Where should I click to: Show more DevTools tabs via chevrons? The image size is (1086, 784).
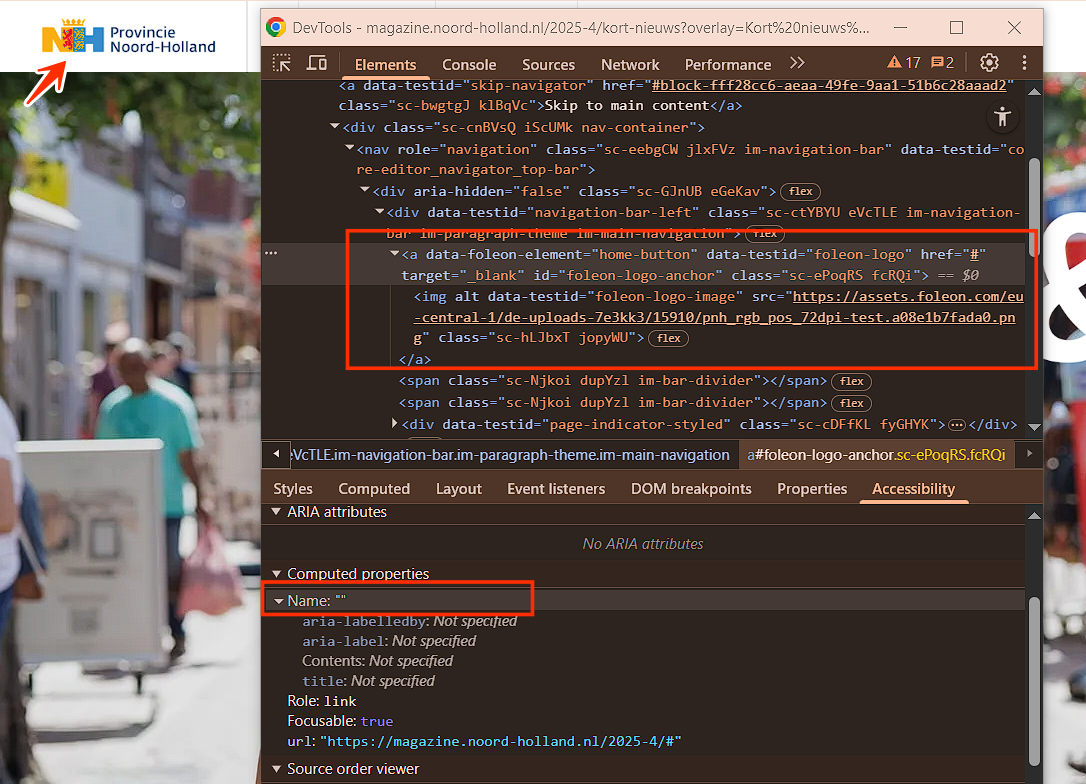pyautogui.click(x=797, y=63)
